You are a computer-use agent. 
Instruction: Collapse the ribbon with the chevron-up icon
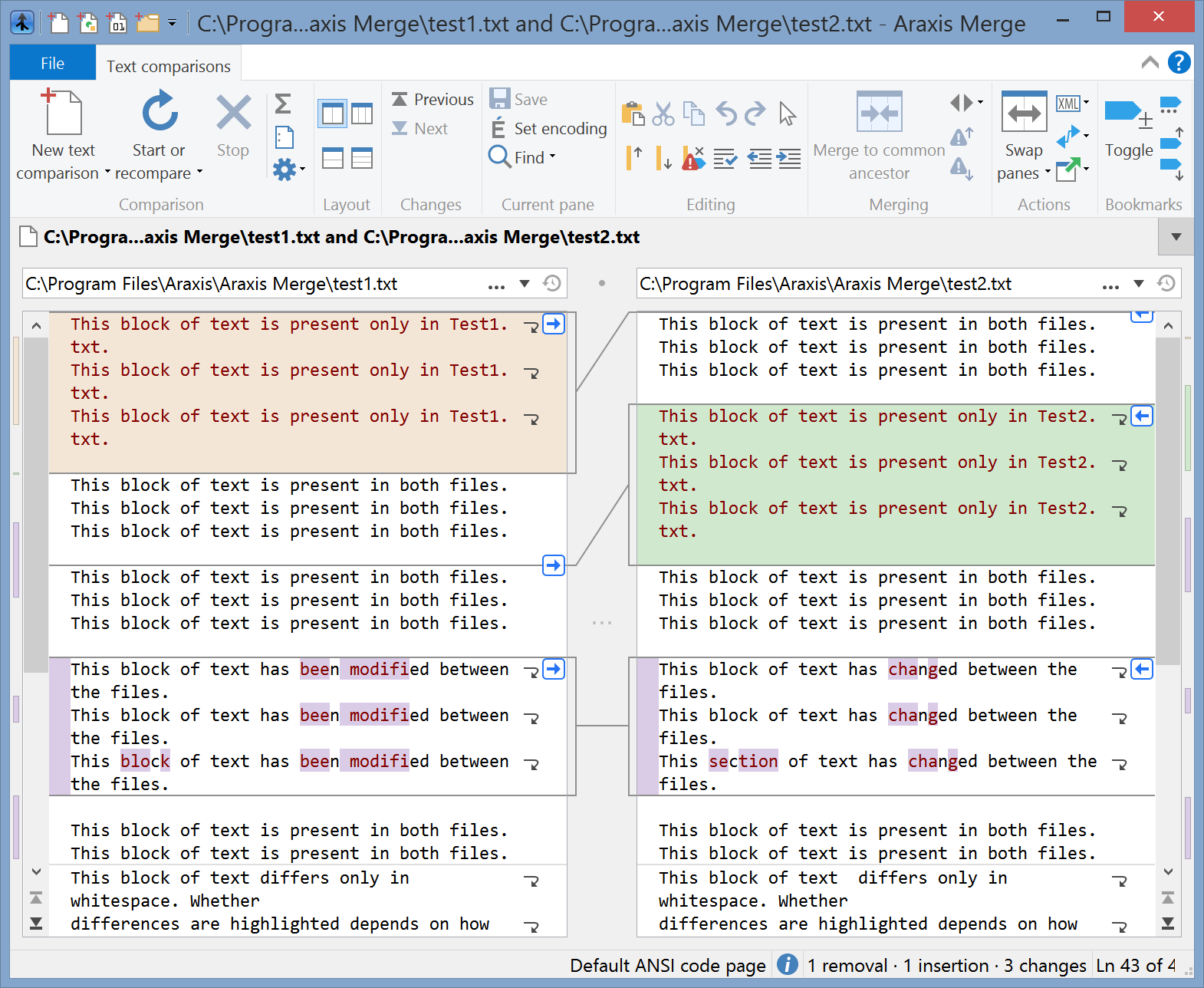pyautogui.click(x=1150, y=62)
